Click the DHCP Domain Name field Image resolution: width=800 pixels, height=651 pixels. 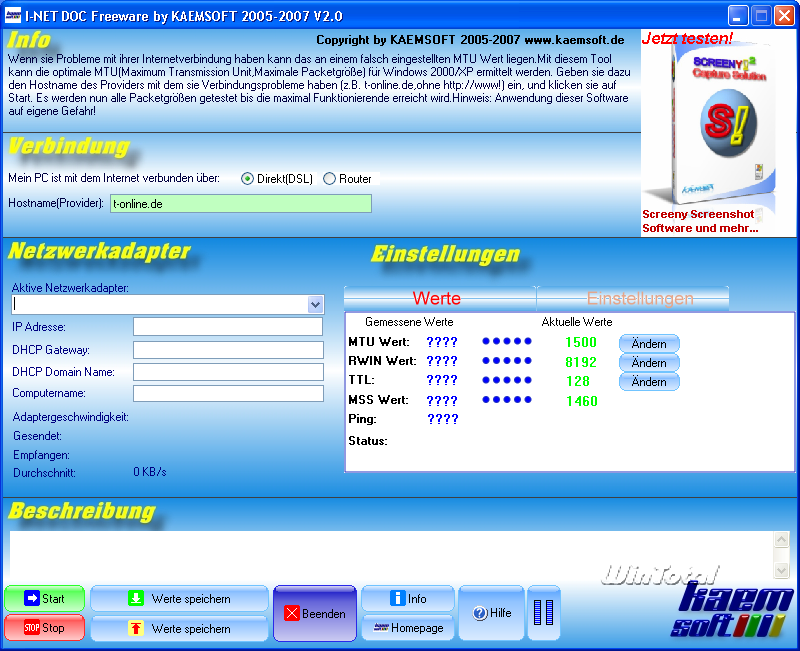[228, 372]
